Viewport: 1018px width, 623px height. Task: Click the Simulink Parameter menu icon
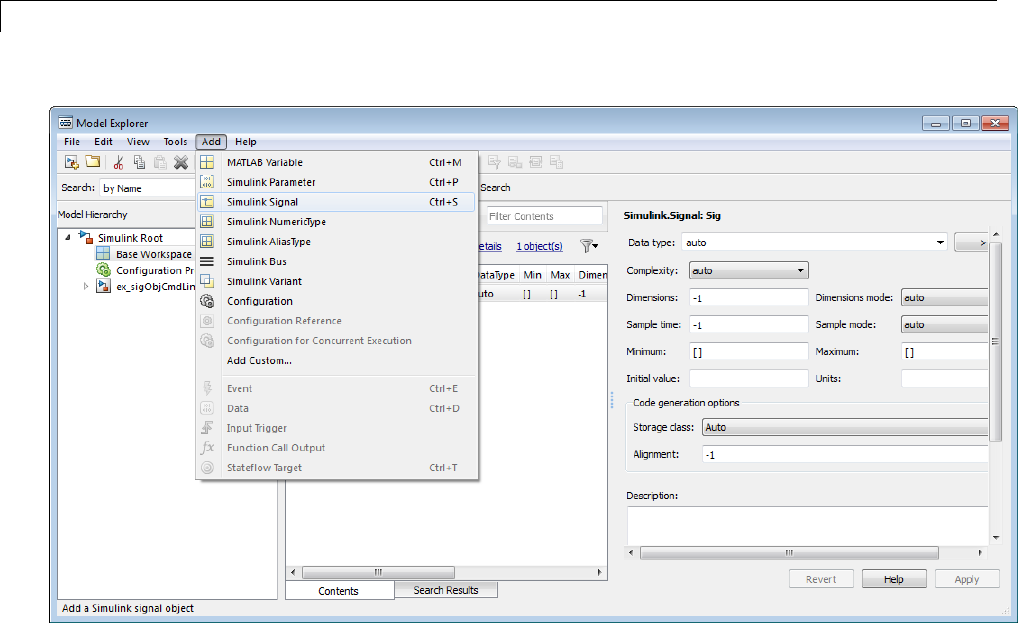coord(207,182)
